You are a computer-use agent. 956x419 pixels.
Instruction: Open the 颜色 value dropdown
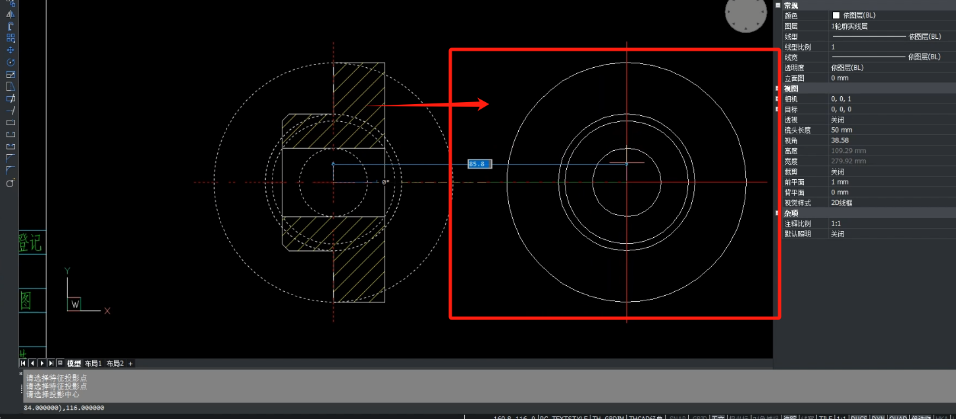pyautogui.click(x=892, y=15)
